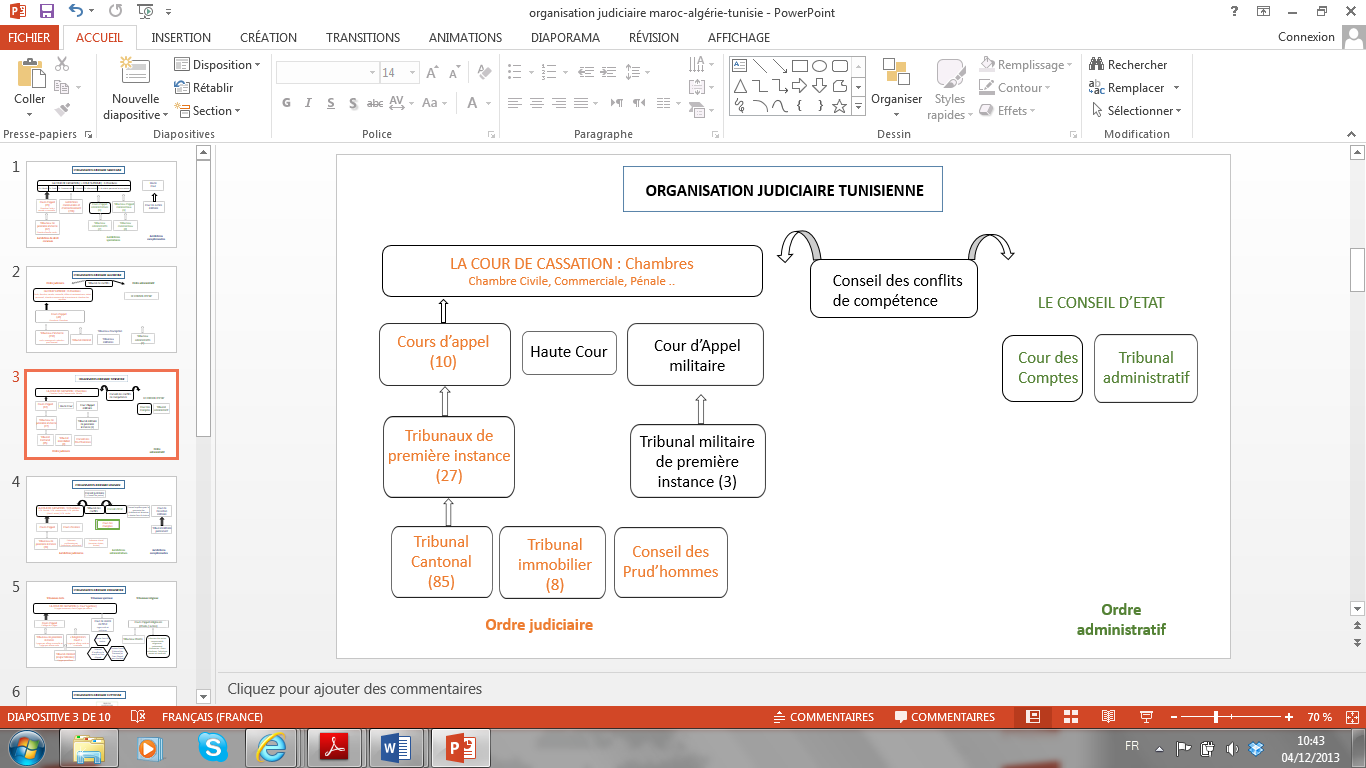Click Connexion sign-in link
Image resolution: width=1366 pixels, height=768 pixels.
1306,37
